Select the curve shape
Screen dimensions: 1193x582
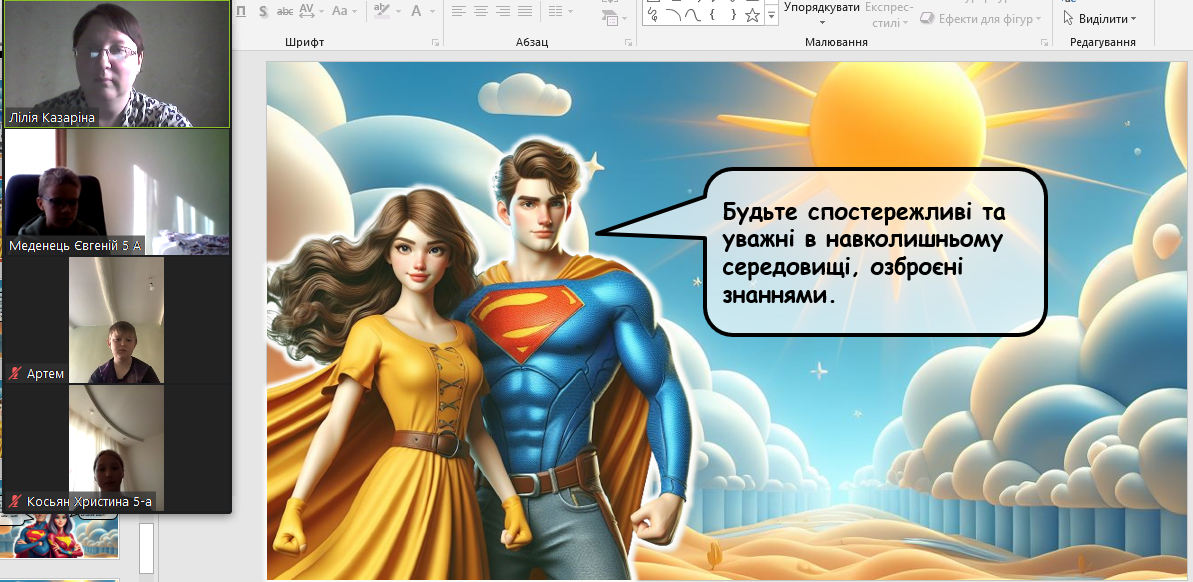click(x=692, y=14)
